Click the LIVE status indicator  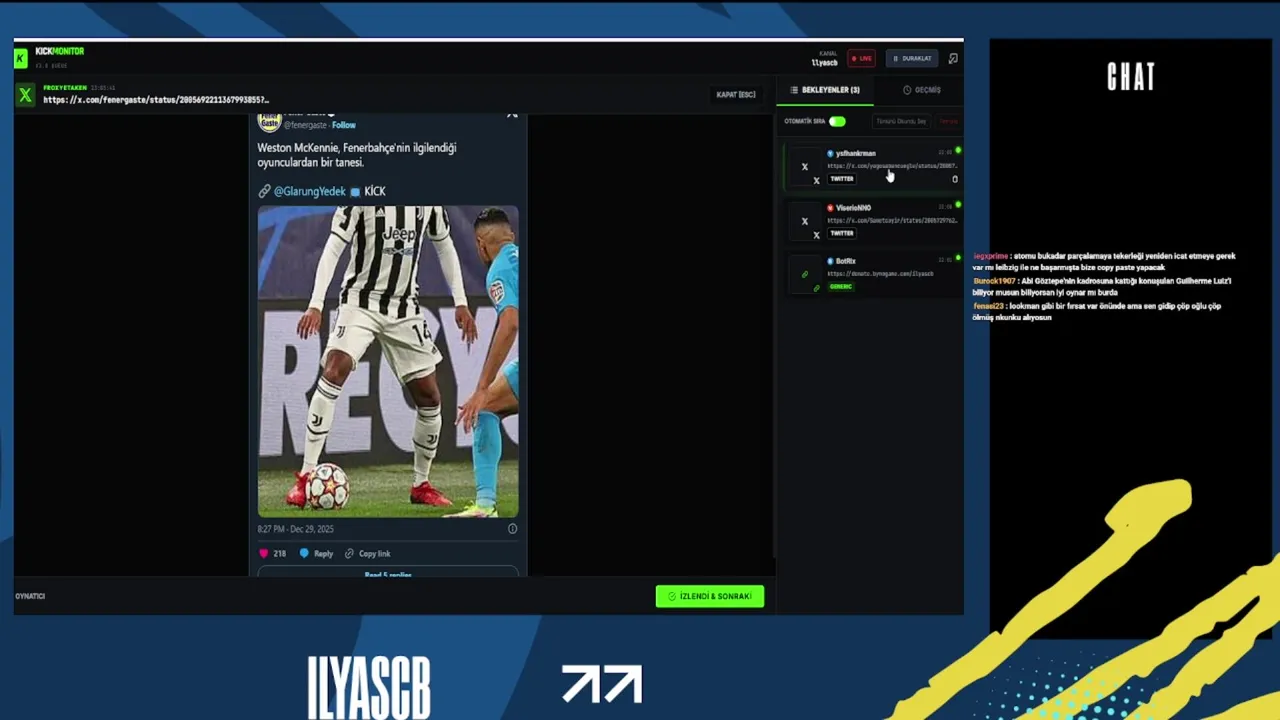click(861, 58)
